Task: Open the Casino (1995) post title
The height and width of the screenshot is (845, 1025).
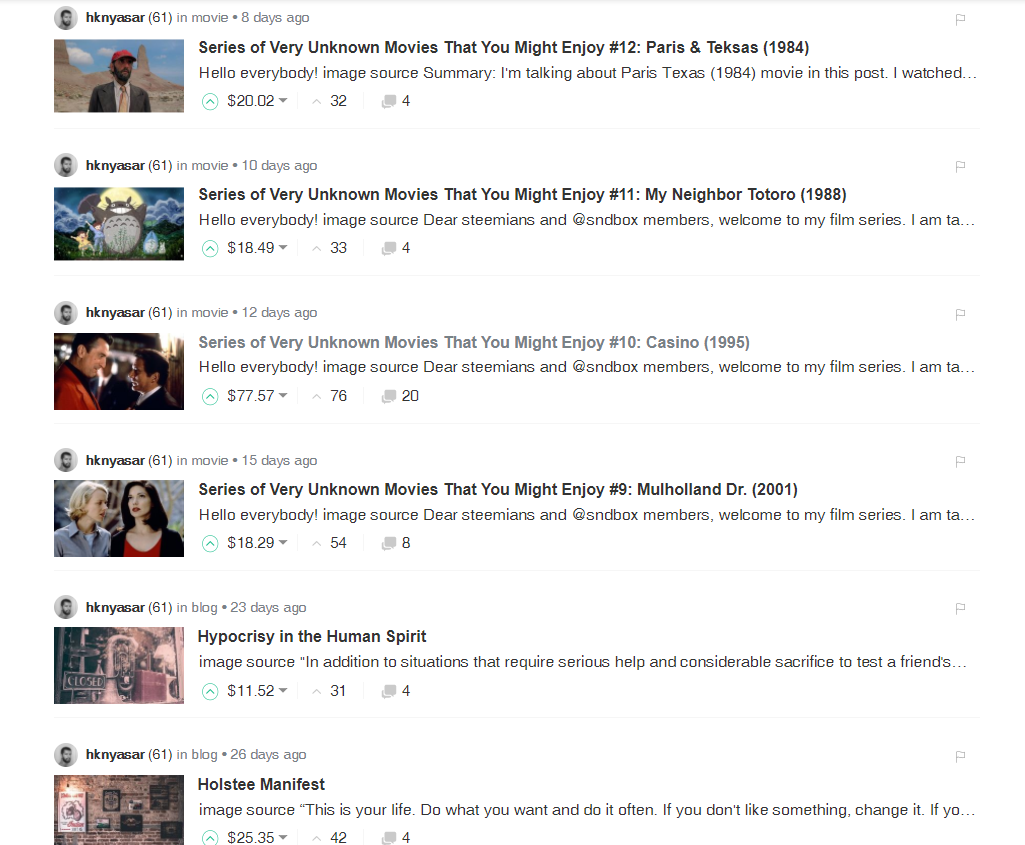Action: point(474,342)
